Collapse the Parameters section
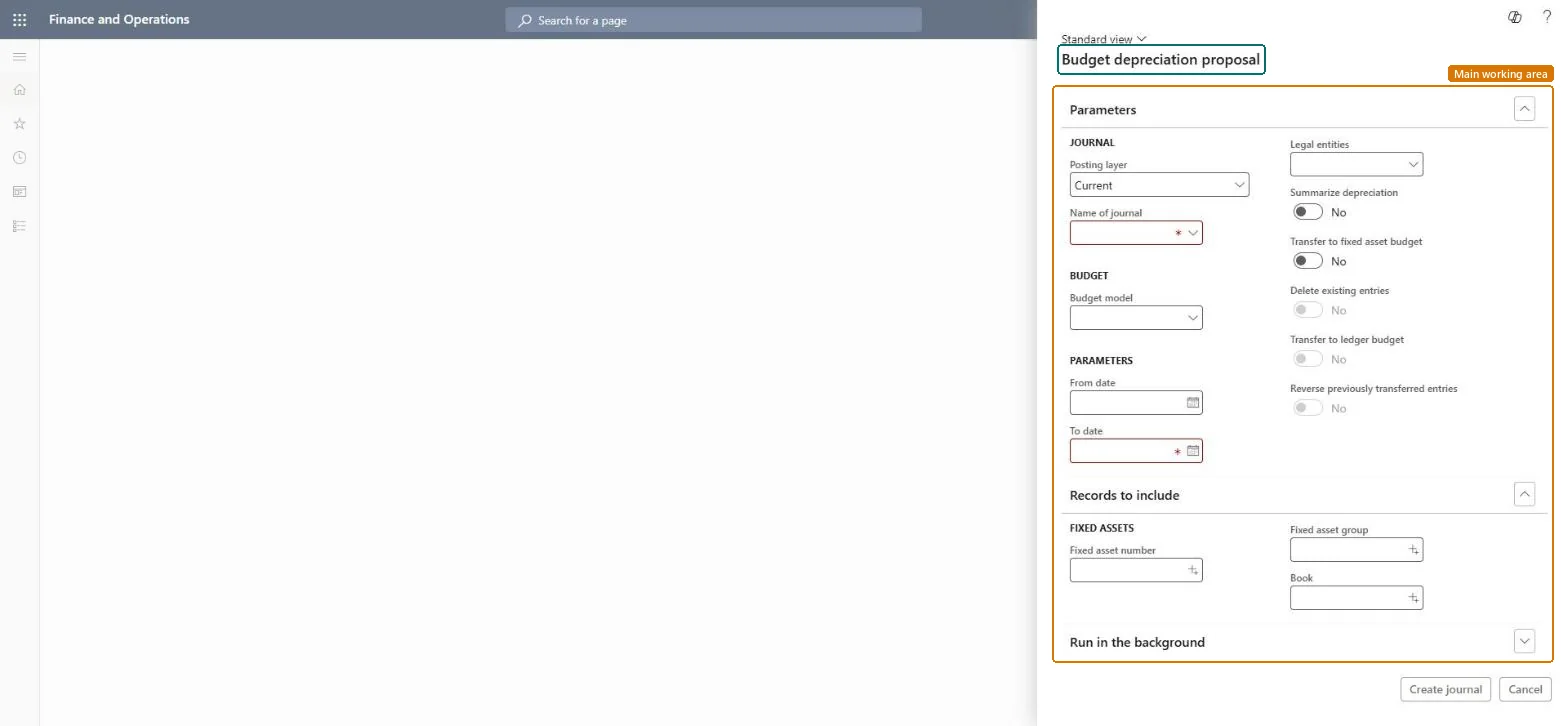Viewport: 1568px width, 726px height. [x=1524, y=109]
